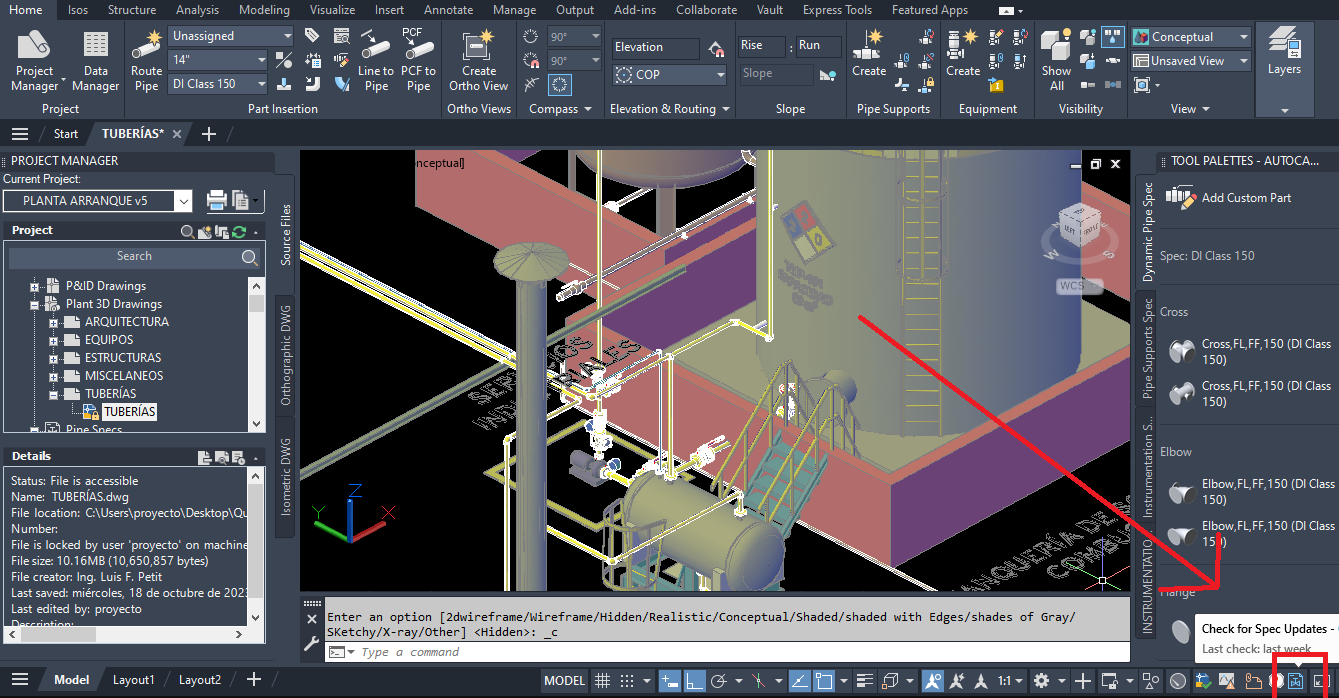1339x698 pixels.
Task: Click the Add Custom Part button
Action: point(1229,198)
